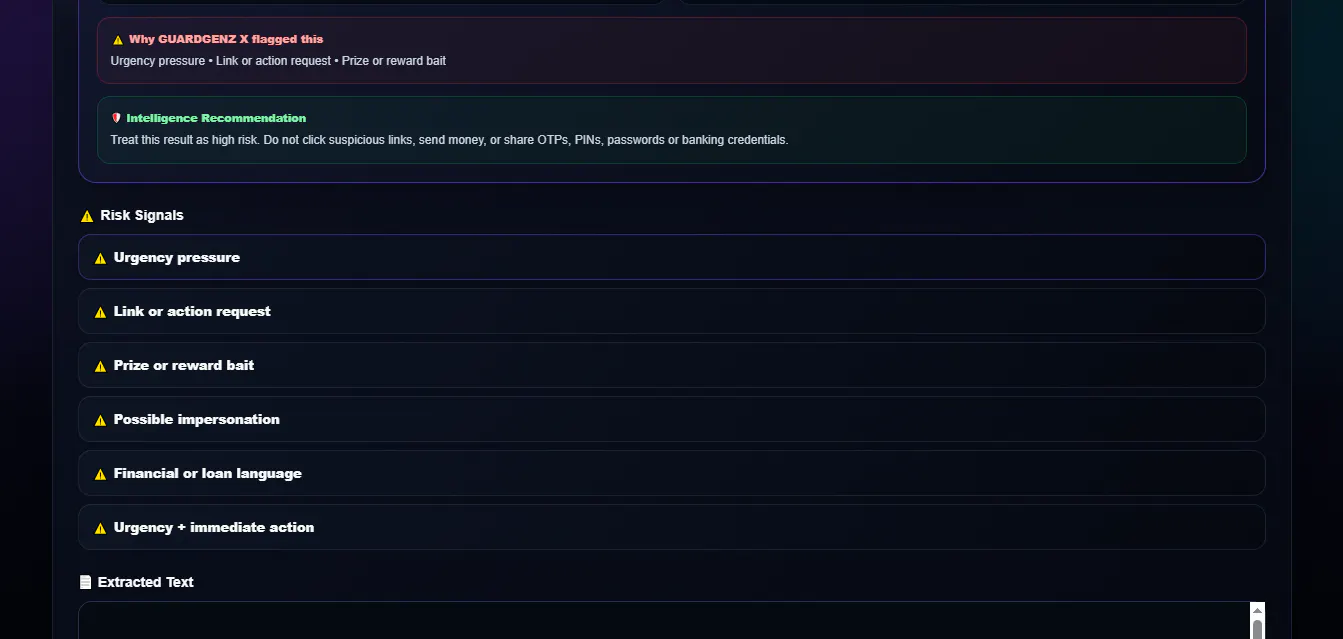Click warning icon in Financial or loan language row
Viewport: 1343px width, 639px height.
point(100,474)
